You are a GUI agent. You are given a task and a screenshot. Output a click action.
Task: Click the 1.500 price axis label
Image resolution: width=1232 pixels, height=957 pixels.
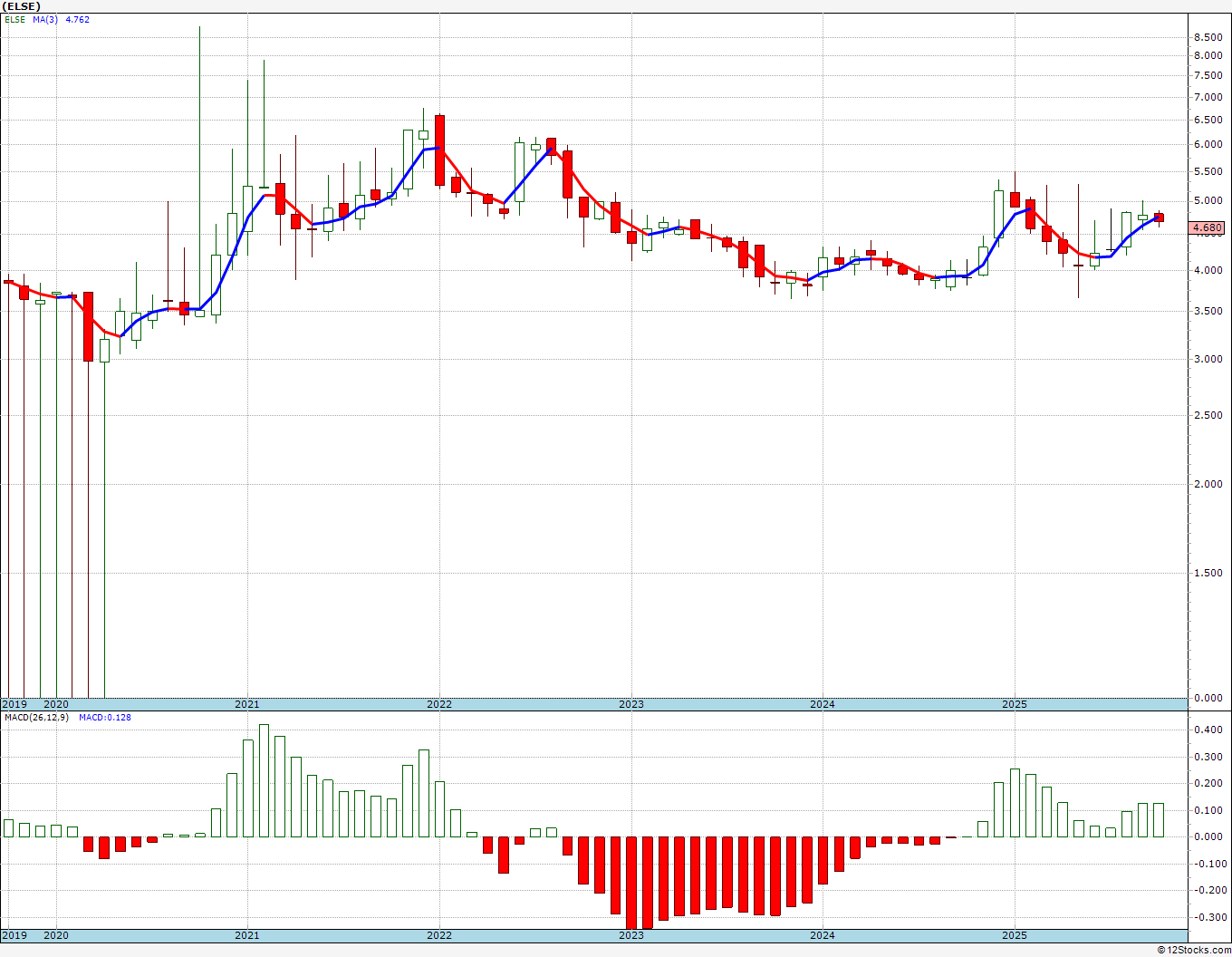click(1208, 573)
